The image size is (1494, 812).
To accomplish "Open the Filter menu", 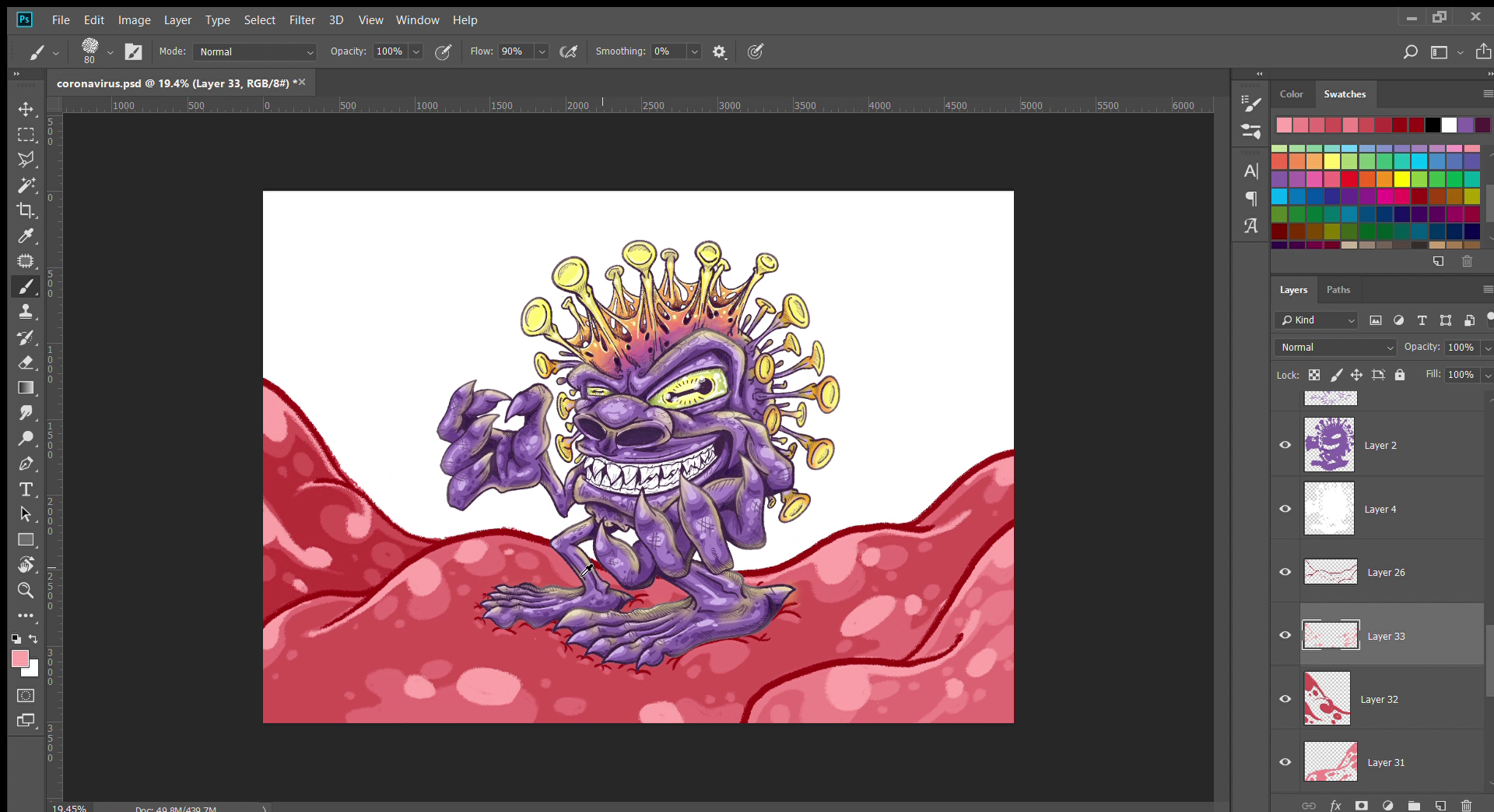I will point(302,20).
